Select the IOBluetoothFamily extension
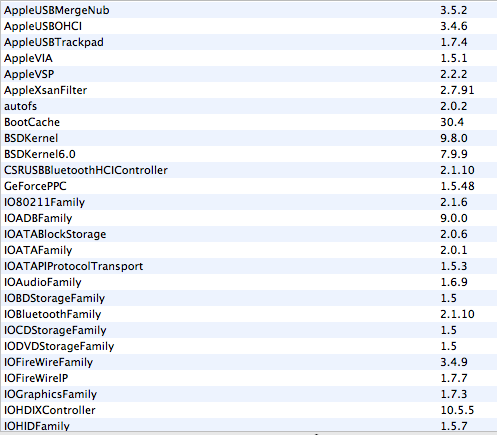The height and width of the screenshot is (435, 497). tap(248, 314)
